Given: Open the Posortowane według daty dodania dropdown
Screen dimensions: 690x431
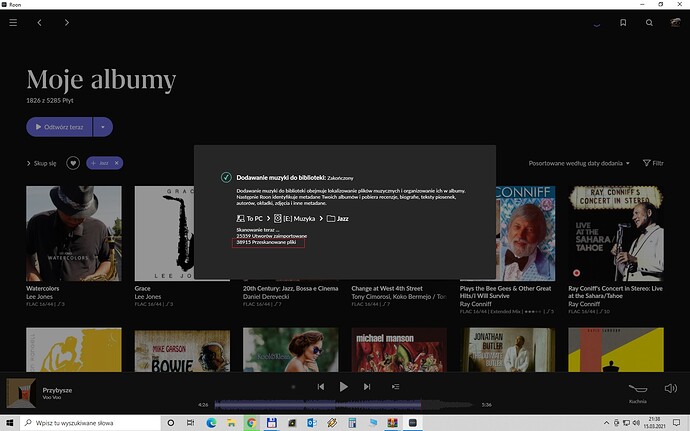Looking at the screenshot, I should (x=579, y=163).
